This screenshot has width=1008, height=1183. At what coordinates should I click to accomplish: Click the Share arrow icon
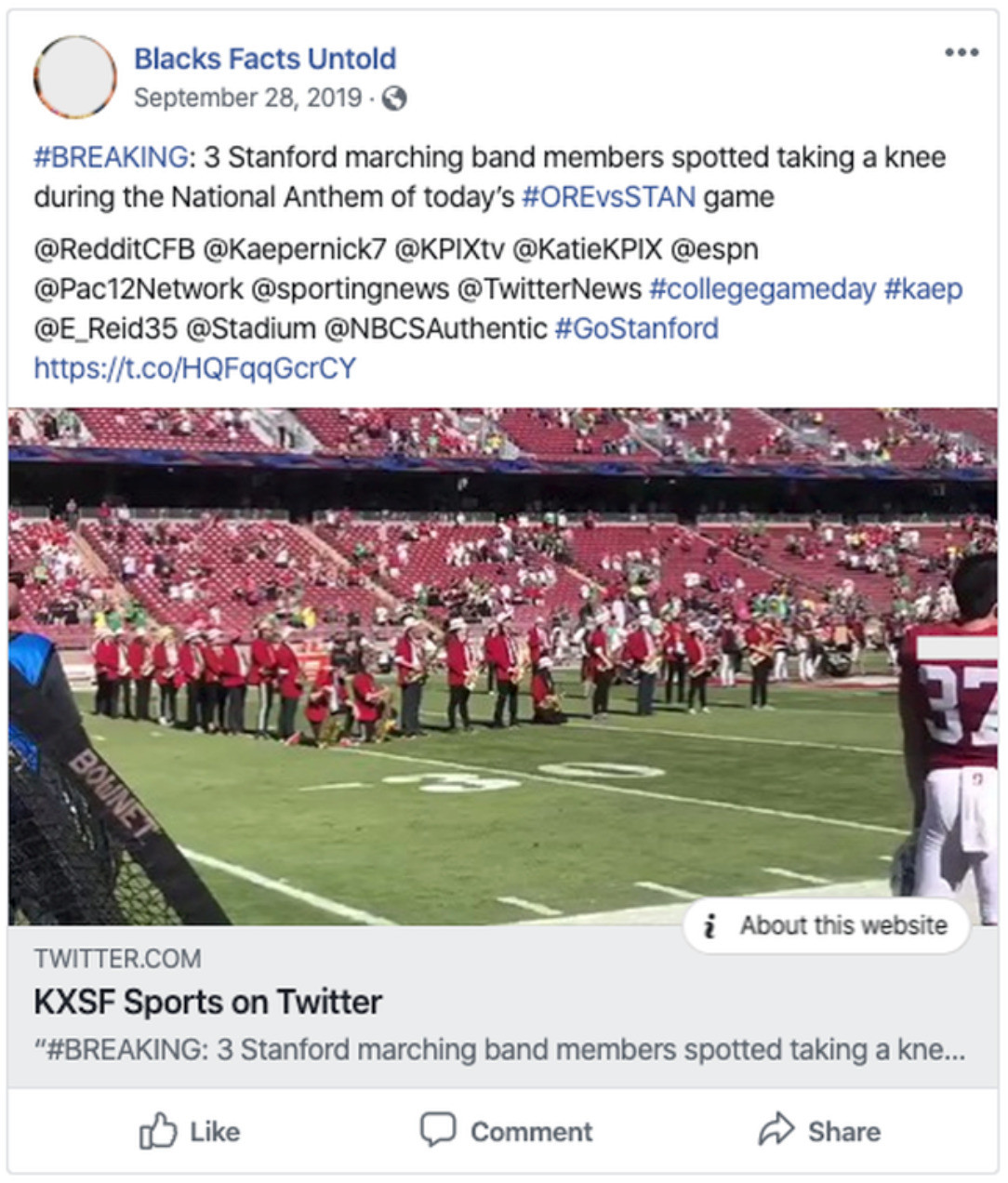pyautogui.click(x=776, y=1130)
